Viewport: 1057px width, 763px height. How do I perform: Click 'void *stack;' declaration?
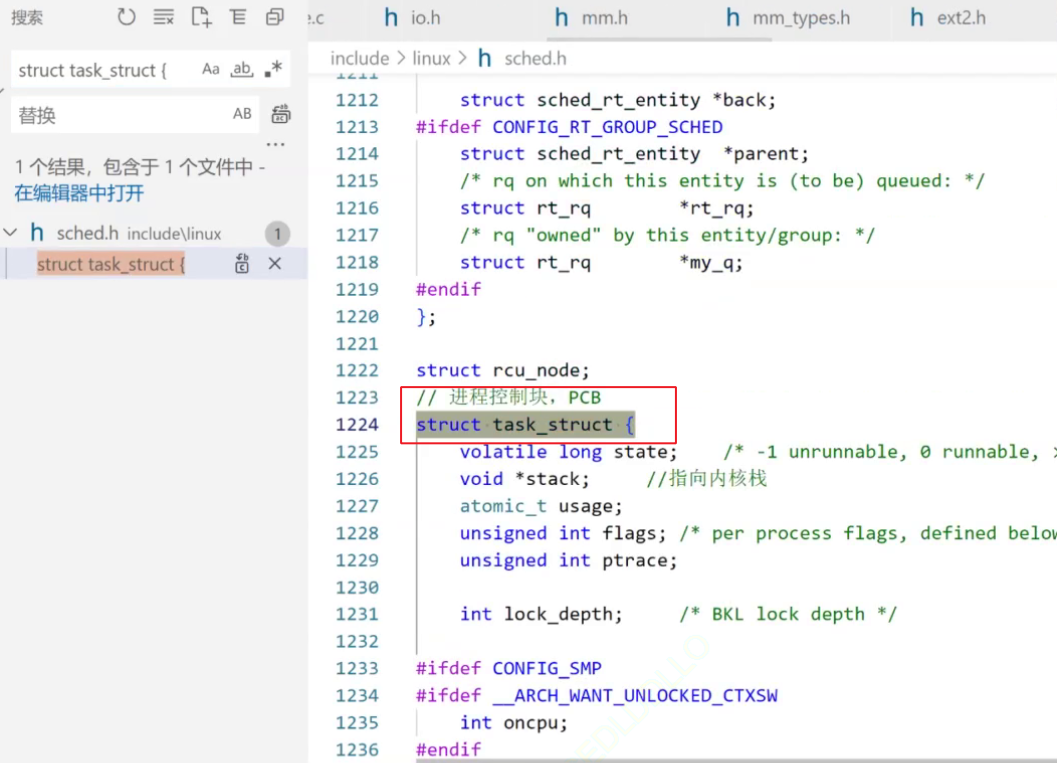tap(524, 479)
